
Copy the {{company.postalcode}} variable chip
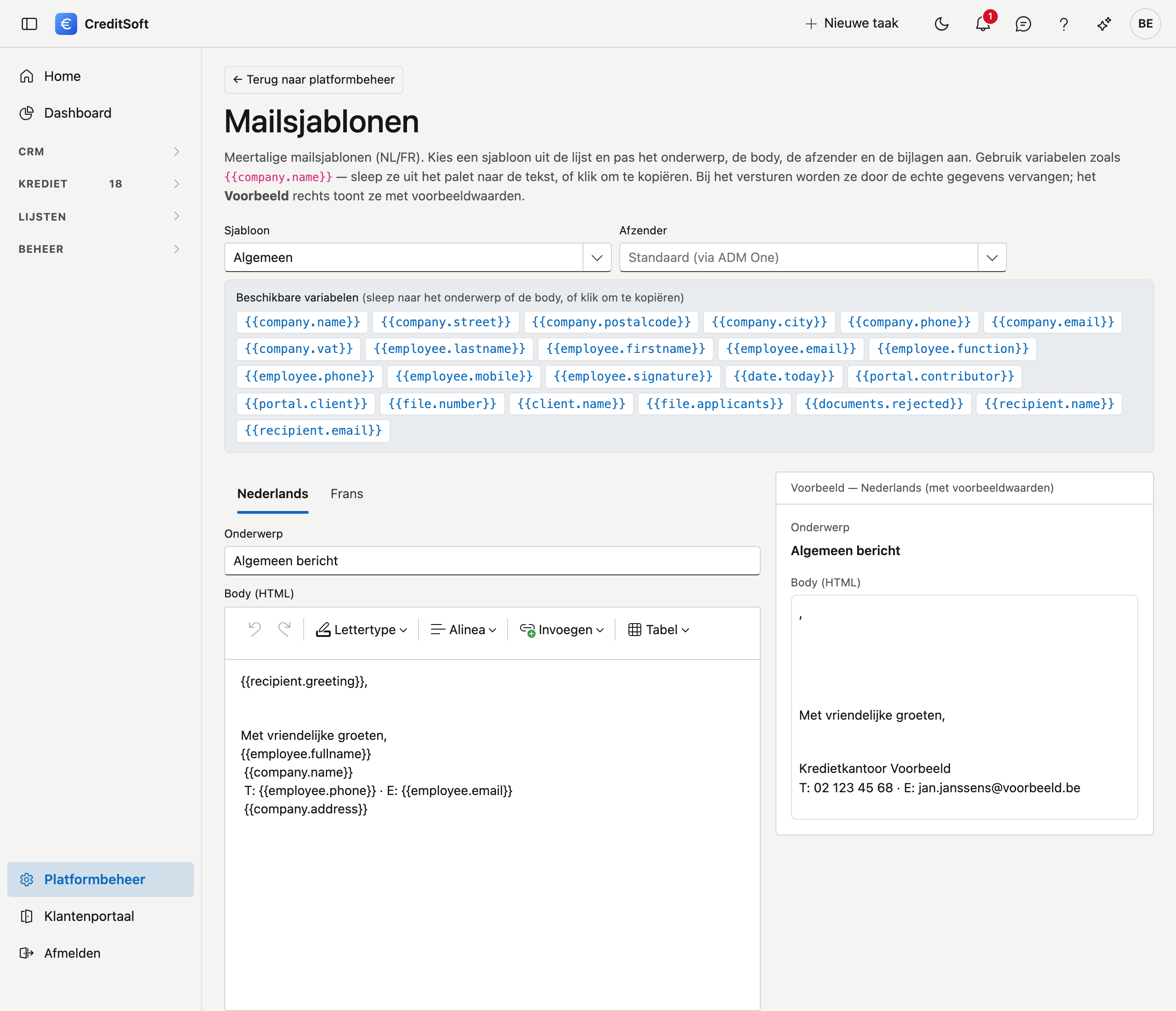[x=611, y=322]
